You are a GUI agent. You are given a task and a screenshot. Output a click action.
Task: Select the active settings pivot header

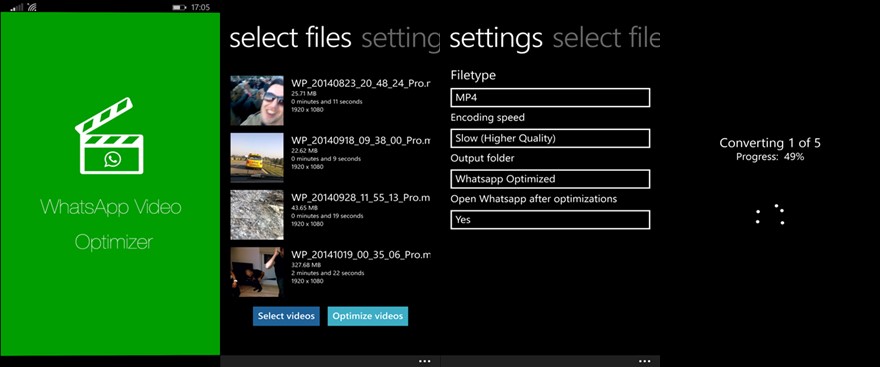(496, 38)
